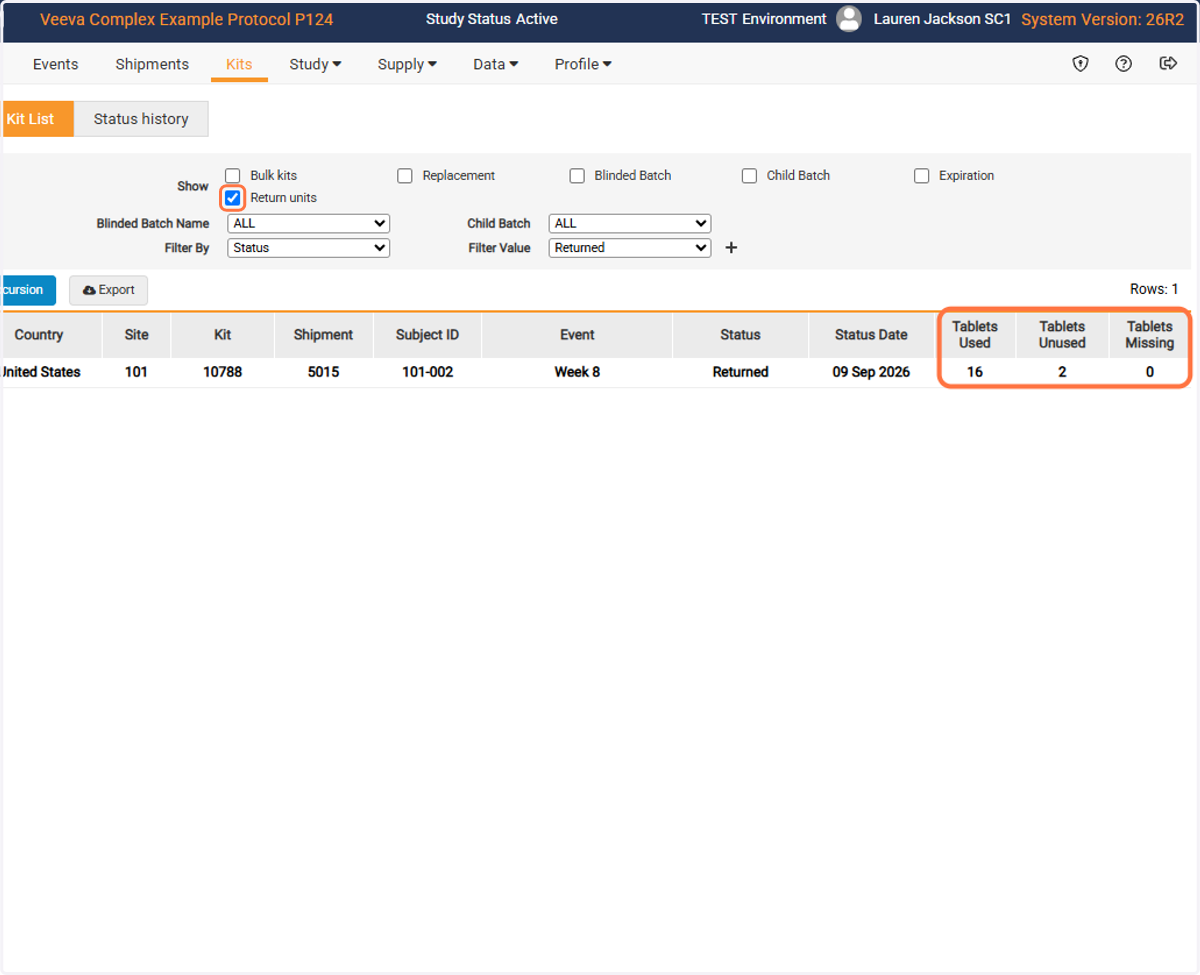Sort by the Tablets Missing column header

[x=1150, y=335]
